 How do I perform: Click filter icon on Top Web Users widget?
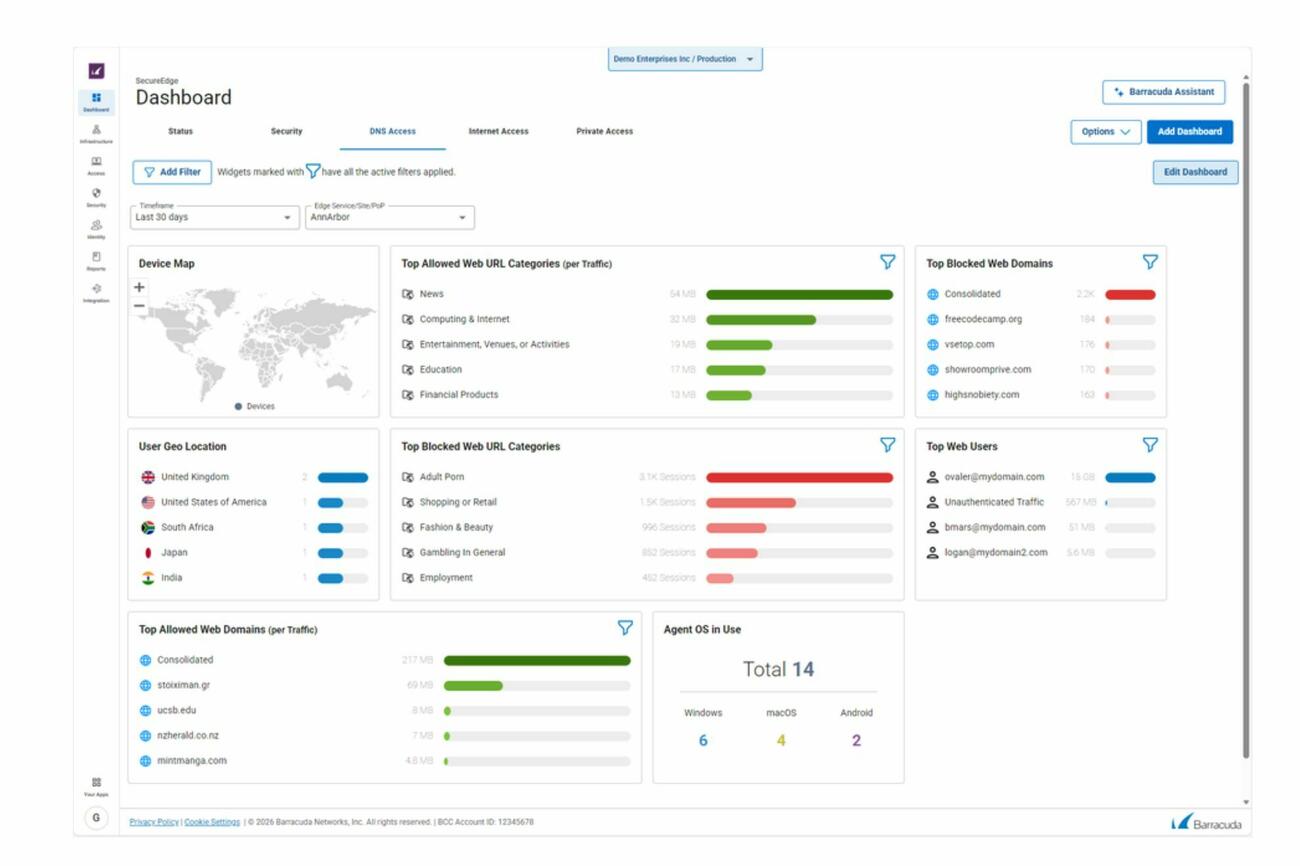coord(1150,445)
